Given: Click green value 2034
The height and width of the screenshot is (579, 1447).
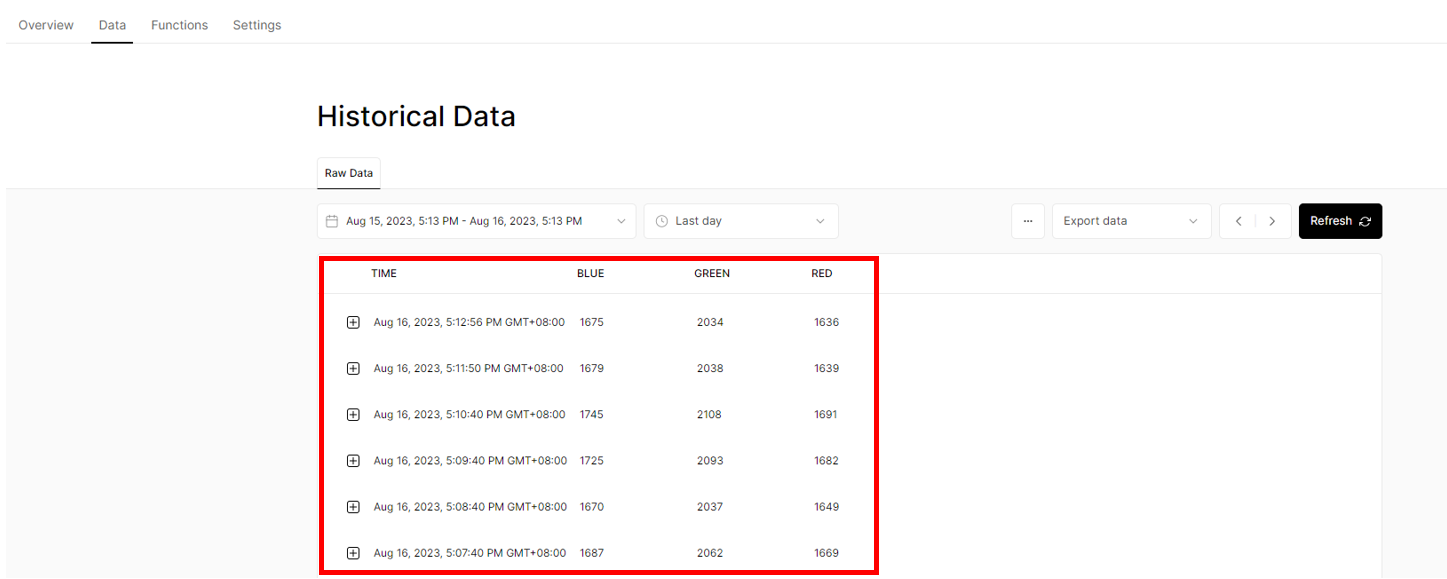Looking at the screenshot, I should 710,322.
